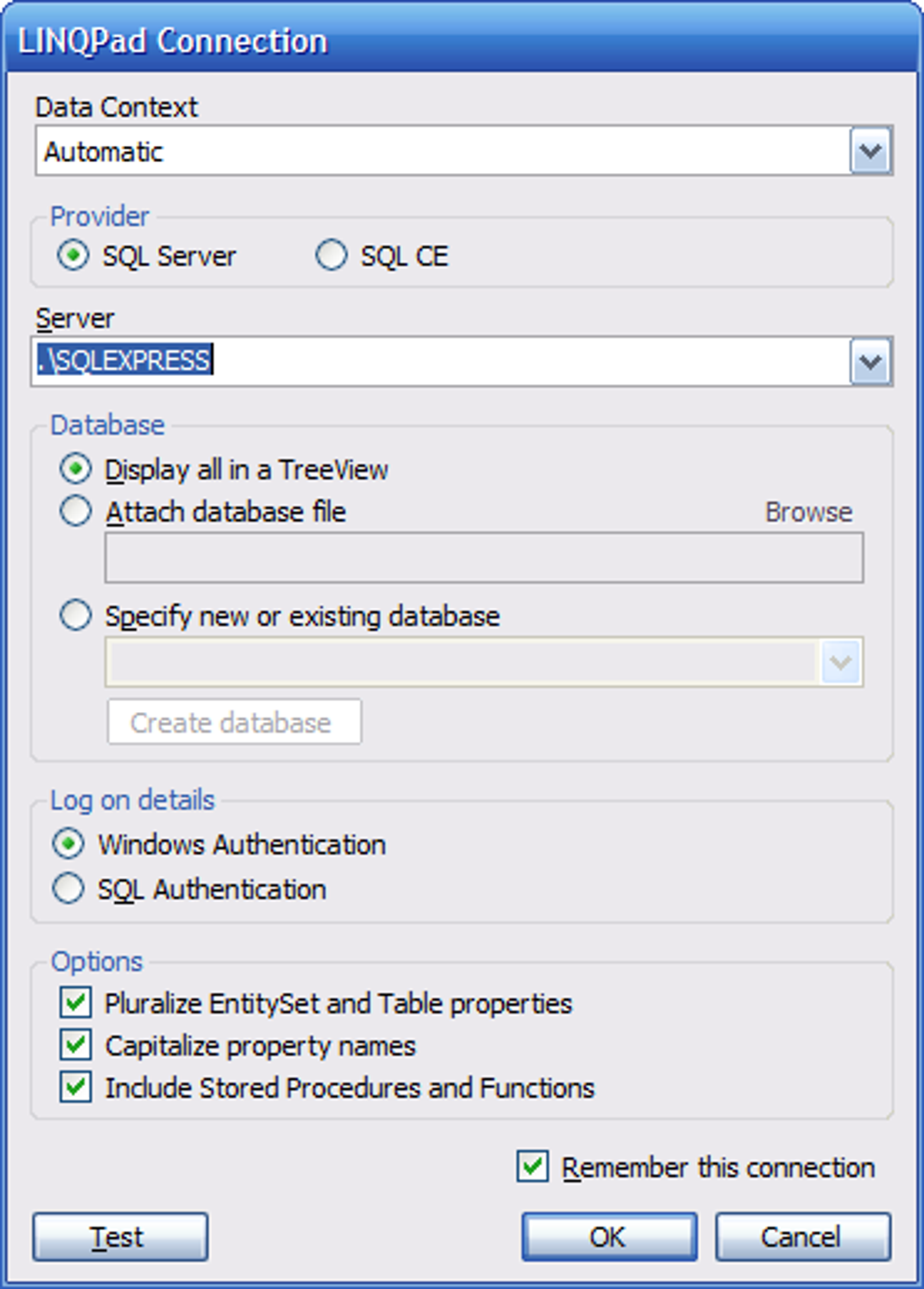
Task: Disable Include Stored Procedures and Functions
Action: [76, 1087]
